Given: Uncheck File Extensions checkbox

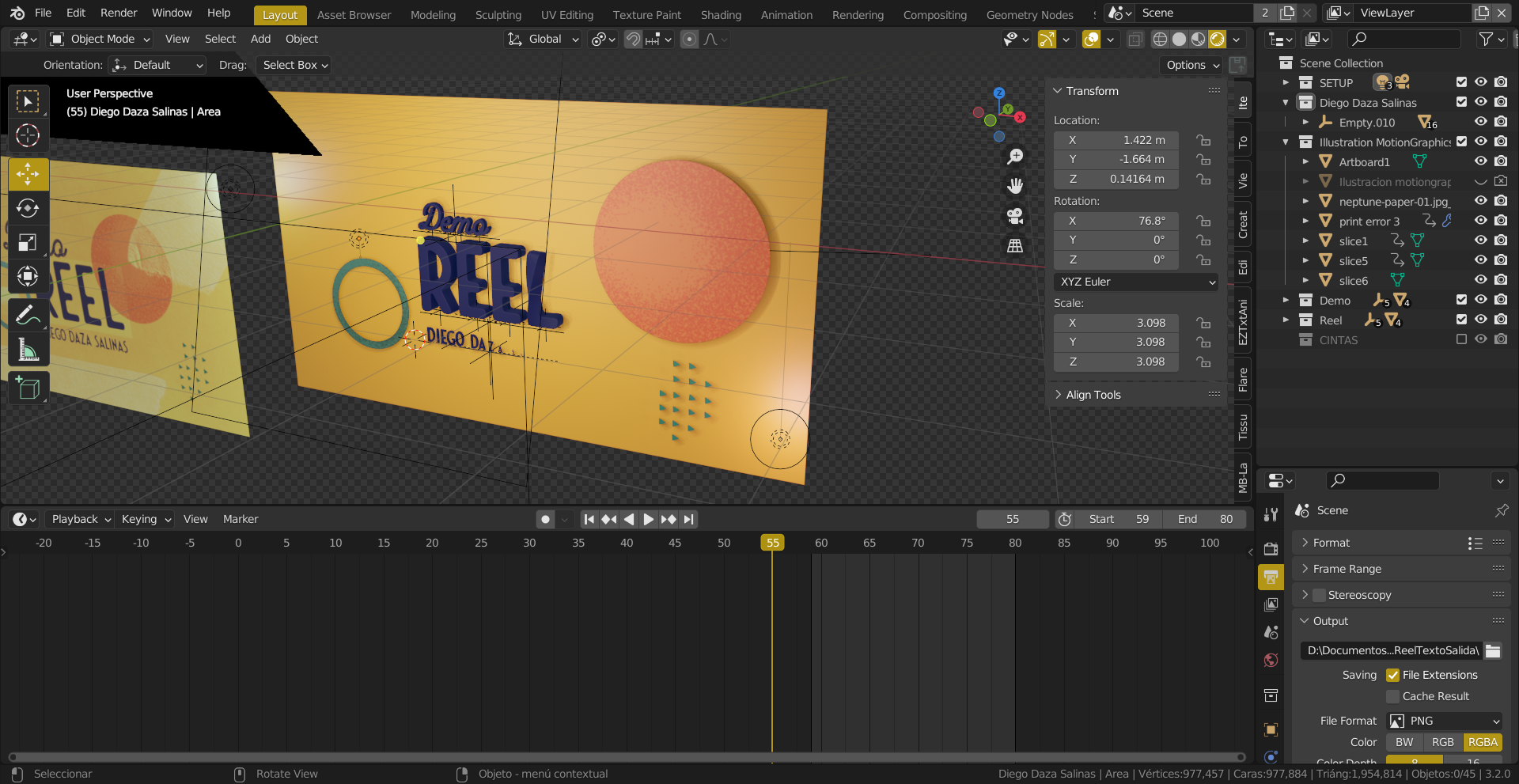Looking at the screenshot, I should pos(1392,675).
